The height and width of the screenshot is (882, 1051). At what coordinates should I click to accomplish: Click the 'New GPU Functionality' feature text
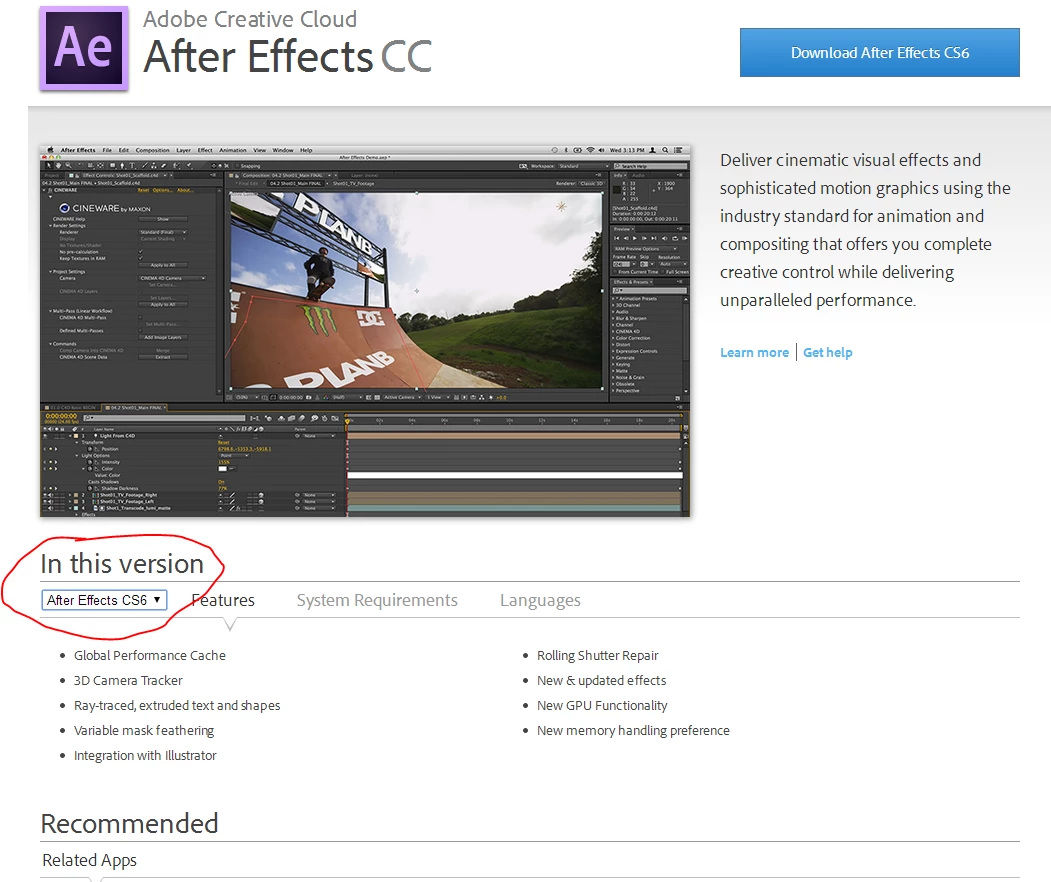602,705
